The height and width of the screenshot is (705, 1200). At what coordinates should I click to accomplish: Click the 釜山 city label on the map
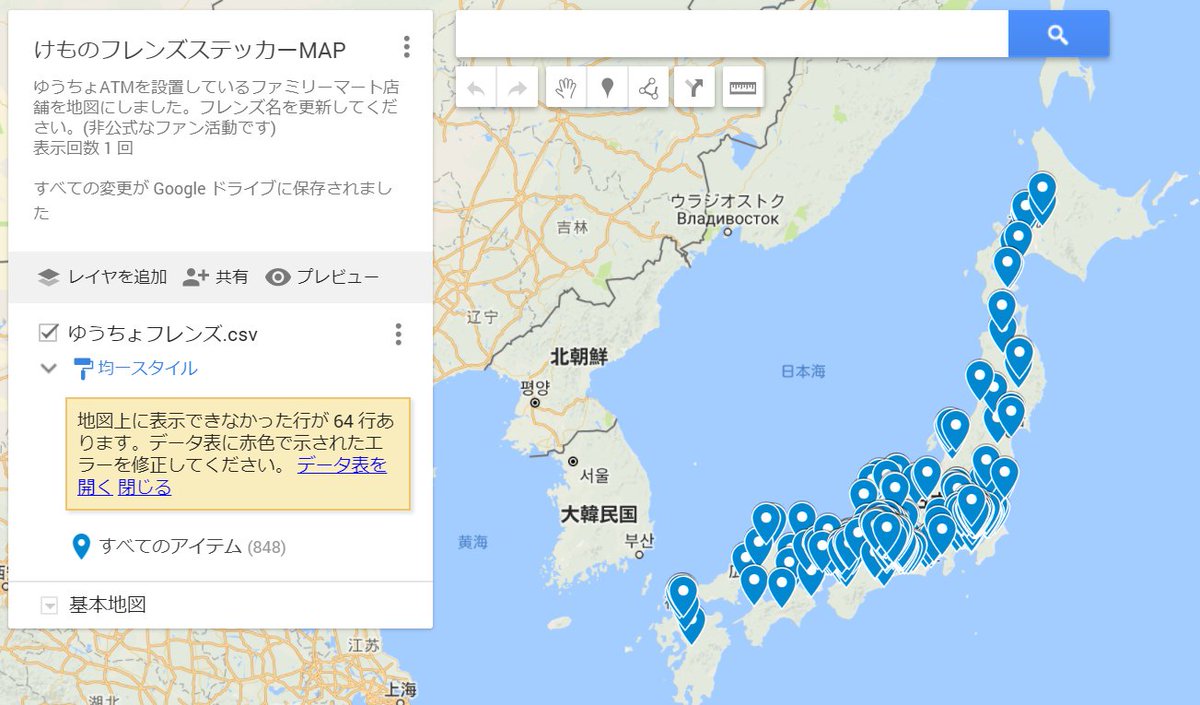[x=639, y=541]
